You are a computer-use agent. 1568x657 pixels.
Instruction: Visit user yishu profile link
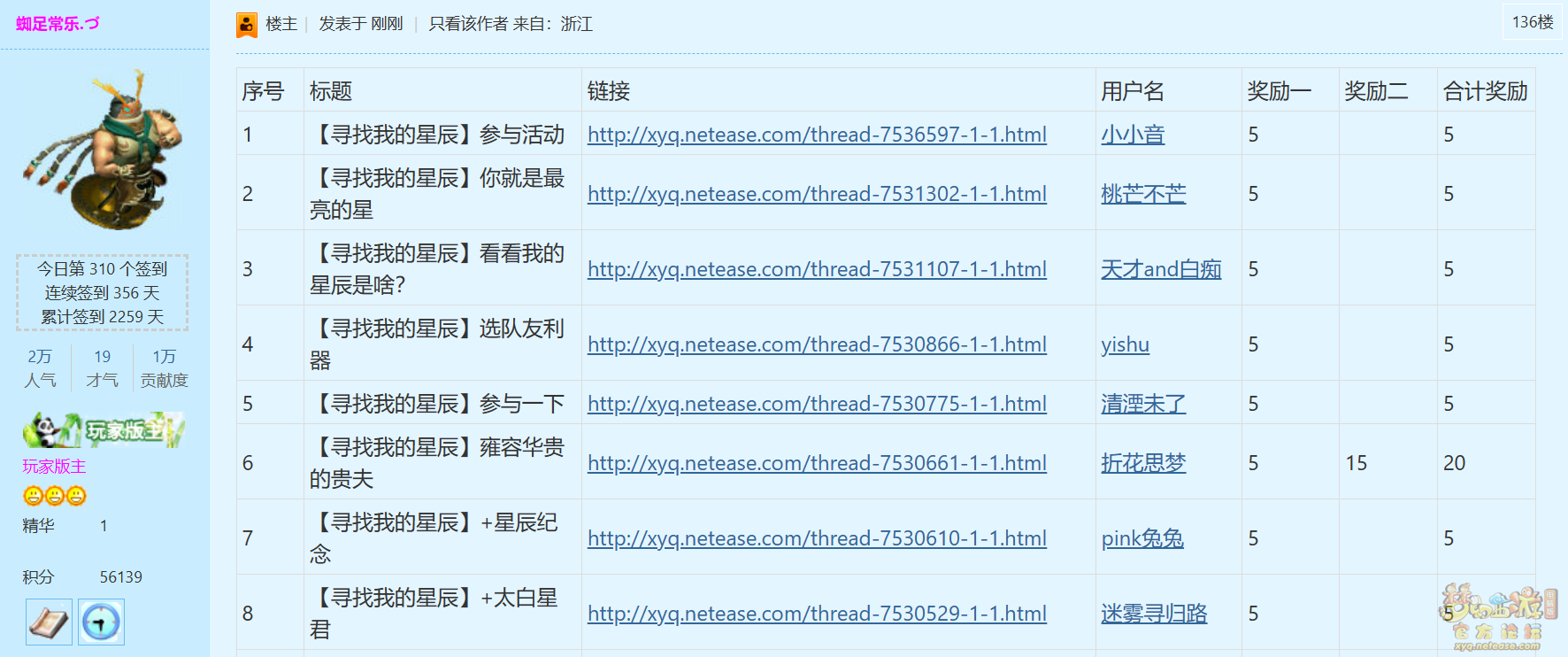click(1125, 344)
